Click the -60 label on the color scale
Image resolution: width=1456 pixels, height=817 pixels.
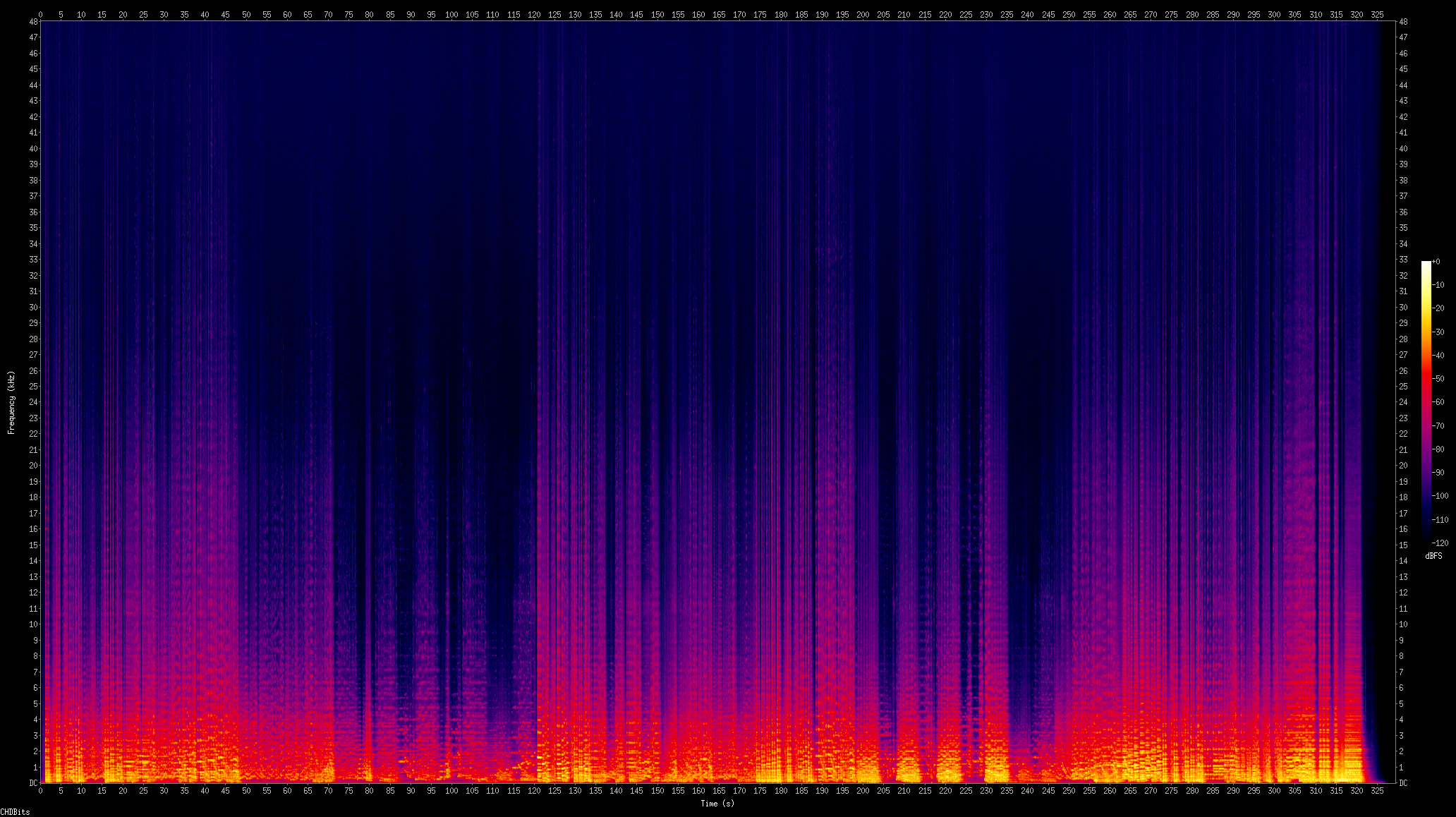point(1438,402)
